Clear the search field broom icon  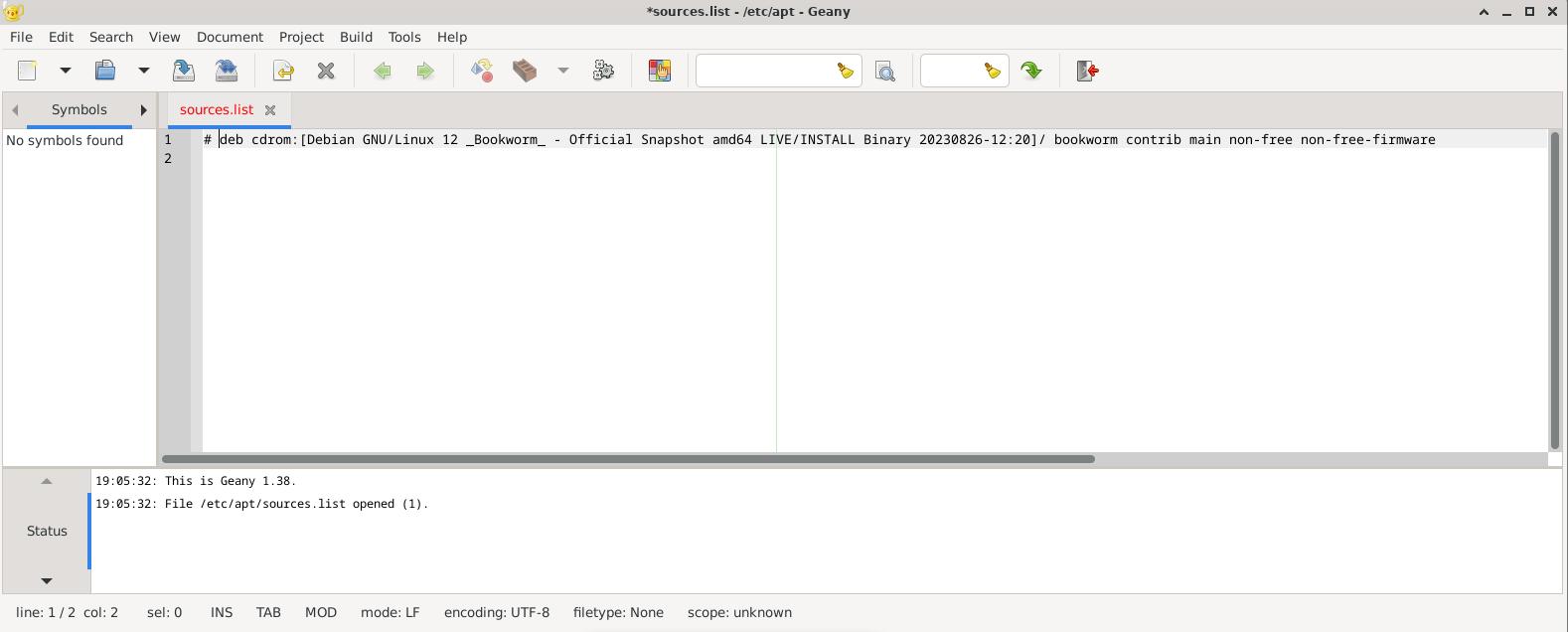point(846,71)
